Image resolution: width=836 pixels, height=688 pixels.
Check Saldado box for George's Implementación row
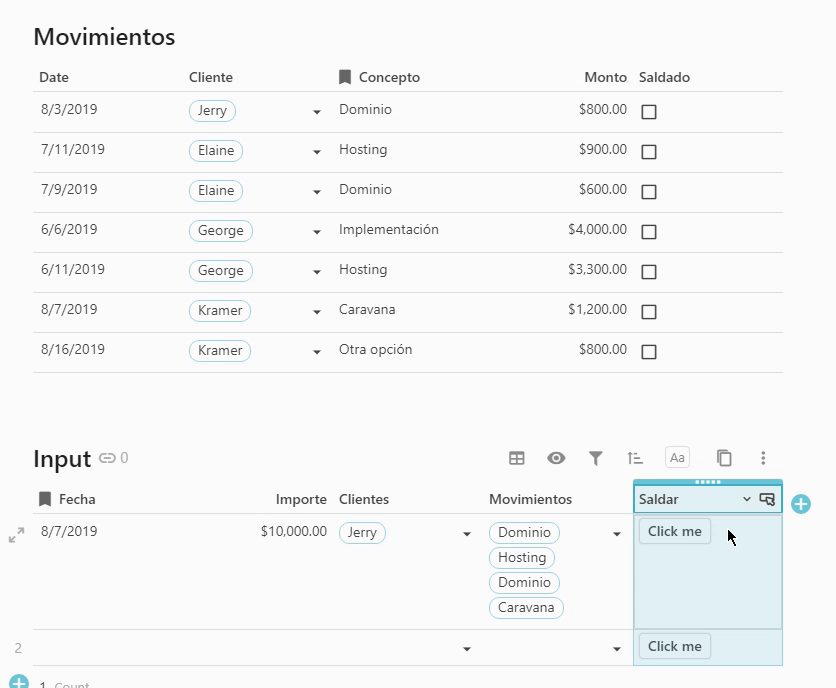coord(649,232)
